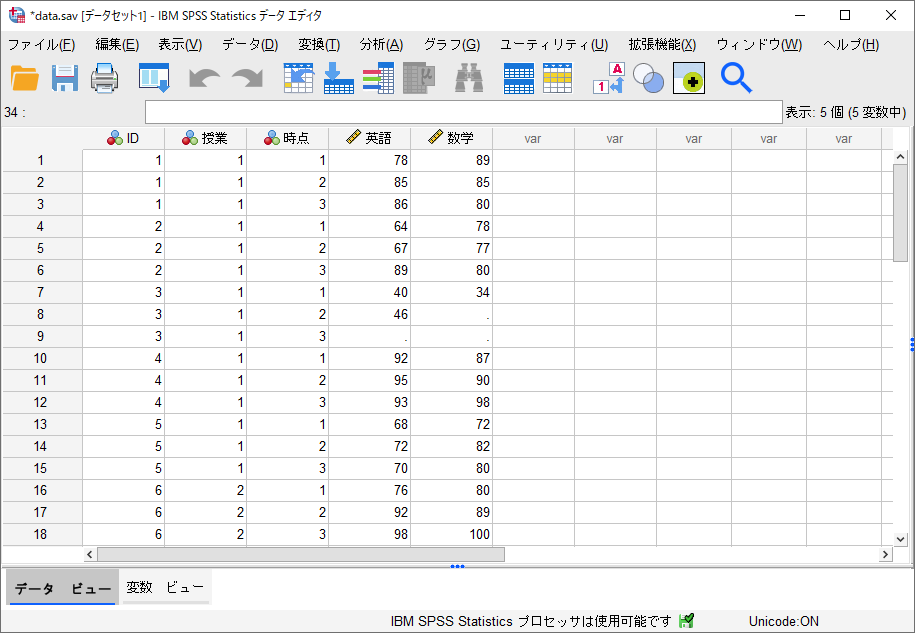Insert new cases into the data
The width and height of the screenshot is (915, 633).
[518, 78]
